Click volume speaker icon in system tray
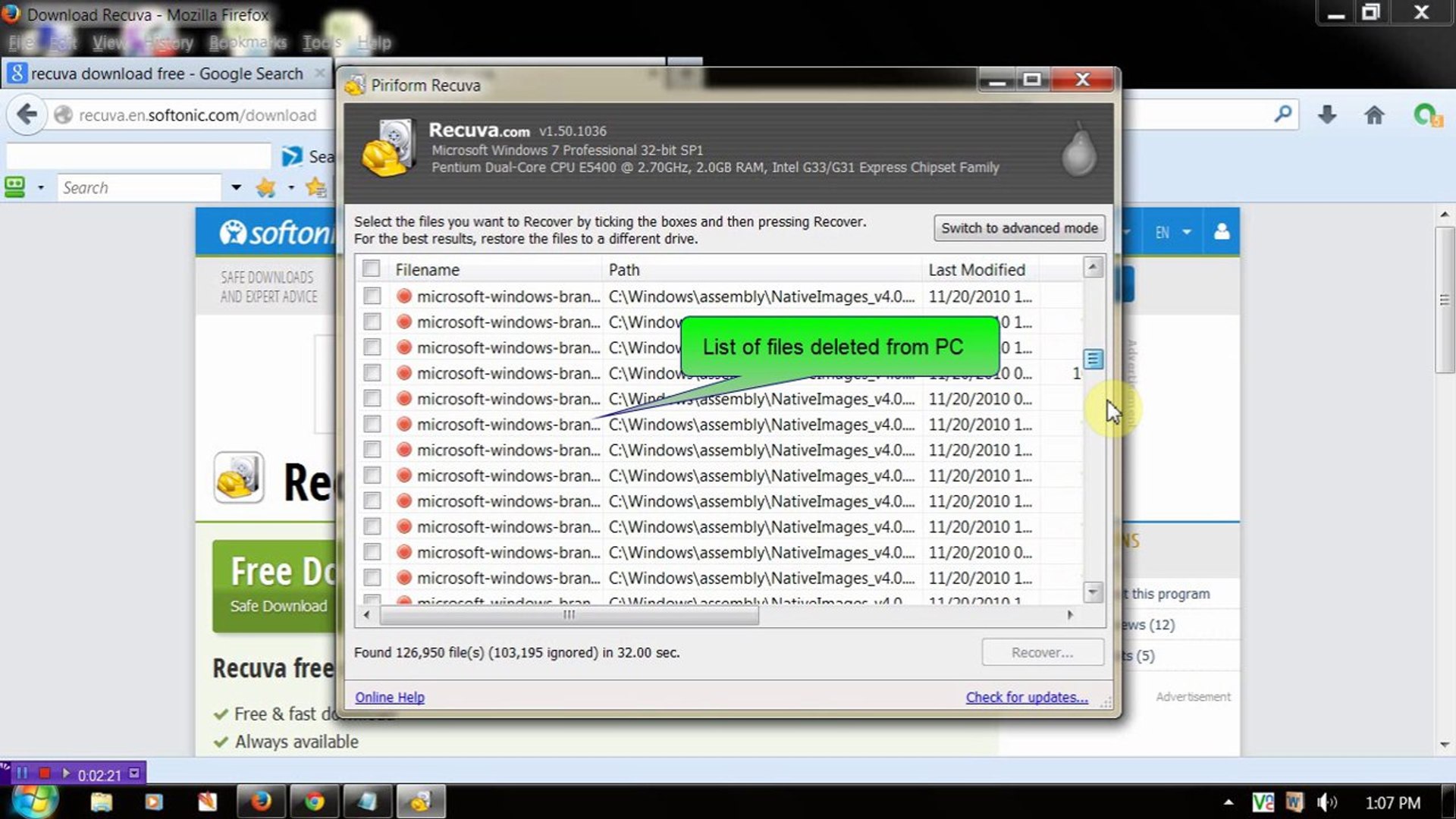Screen dimensions: 1456x819 coord(1327,802)
